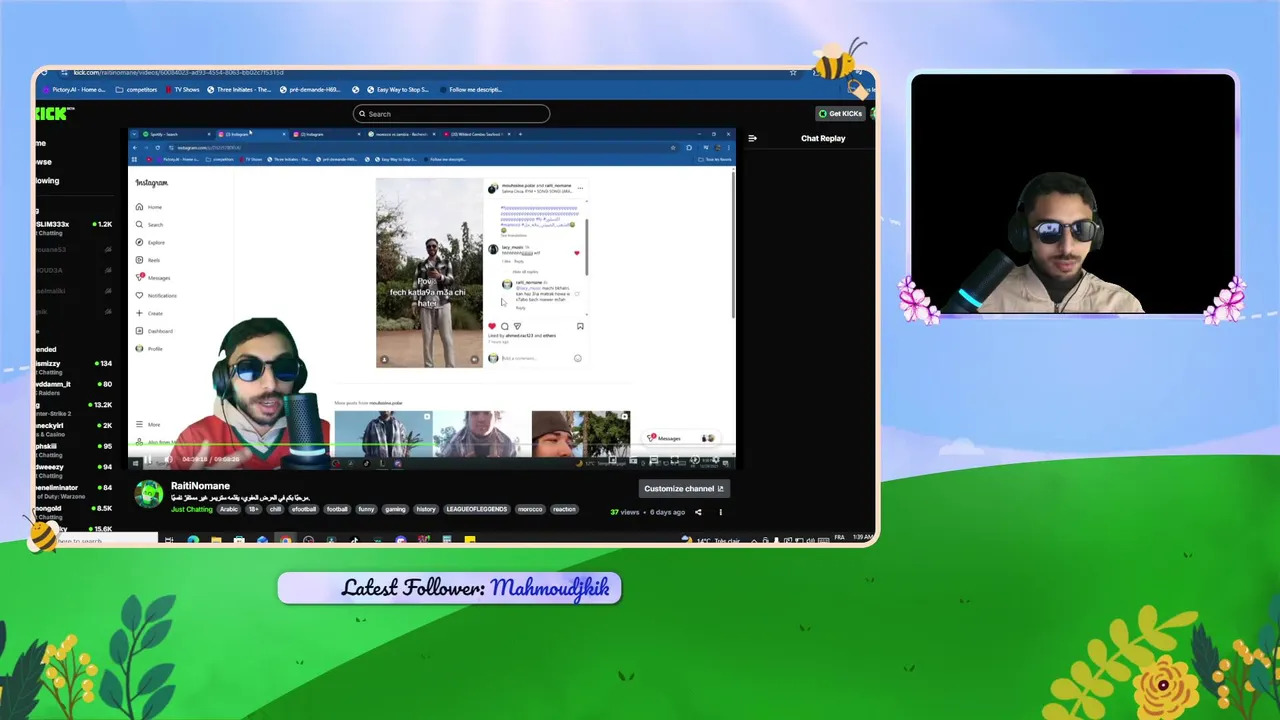Open the Customize channel page
This screenshot has width=1280, height=720.
coord(684,489)
